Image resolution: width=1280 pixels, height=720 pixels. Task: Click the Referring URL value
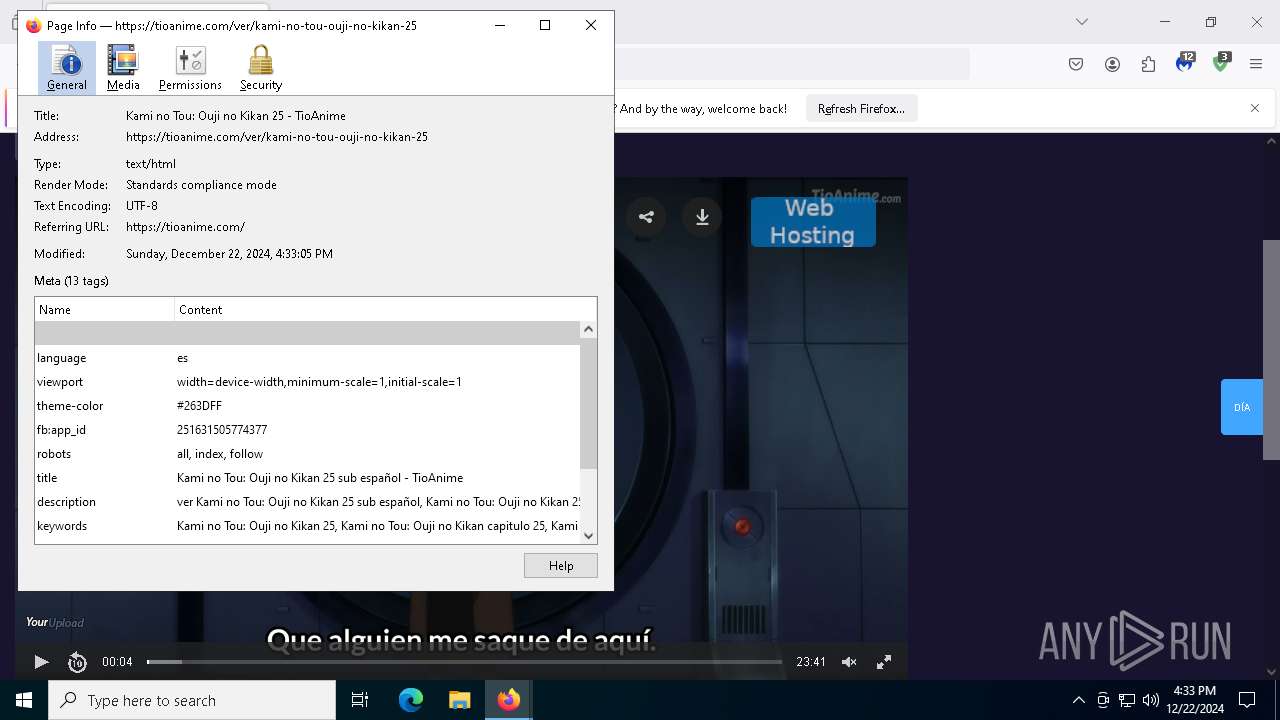185,227
